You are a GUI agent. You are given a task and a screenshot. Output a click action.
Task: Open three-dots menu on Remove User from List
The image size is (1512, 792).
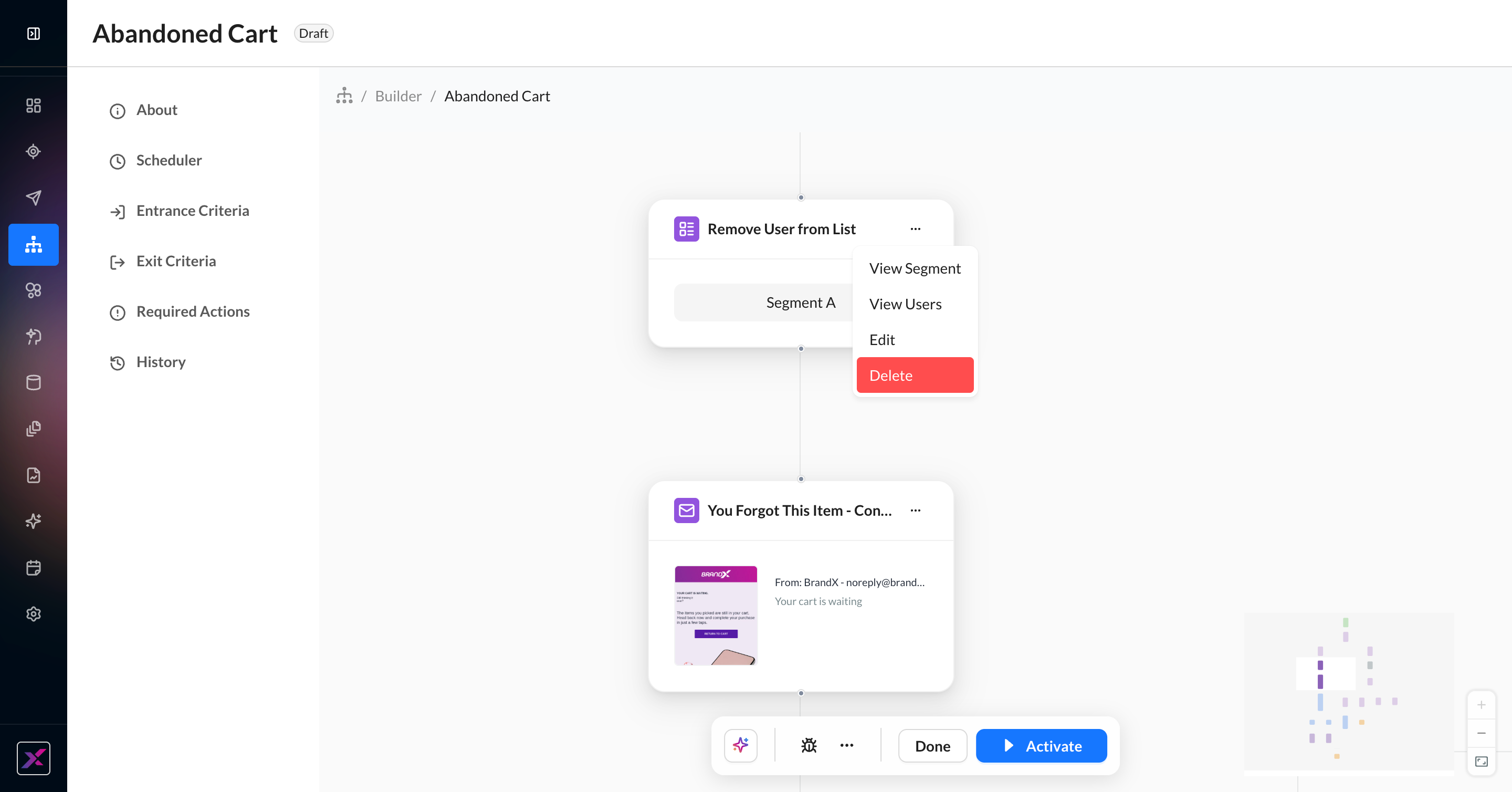click(915, 229)
